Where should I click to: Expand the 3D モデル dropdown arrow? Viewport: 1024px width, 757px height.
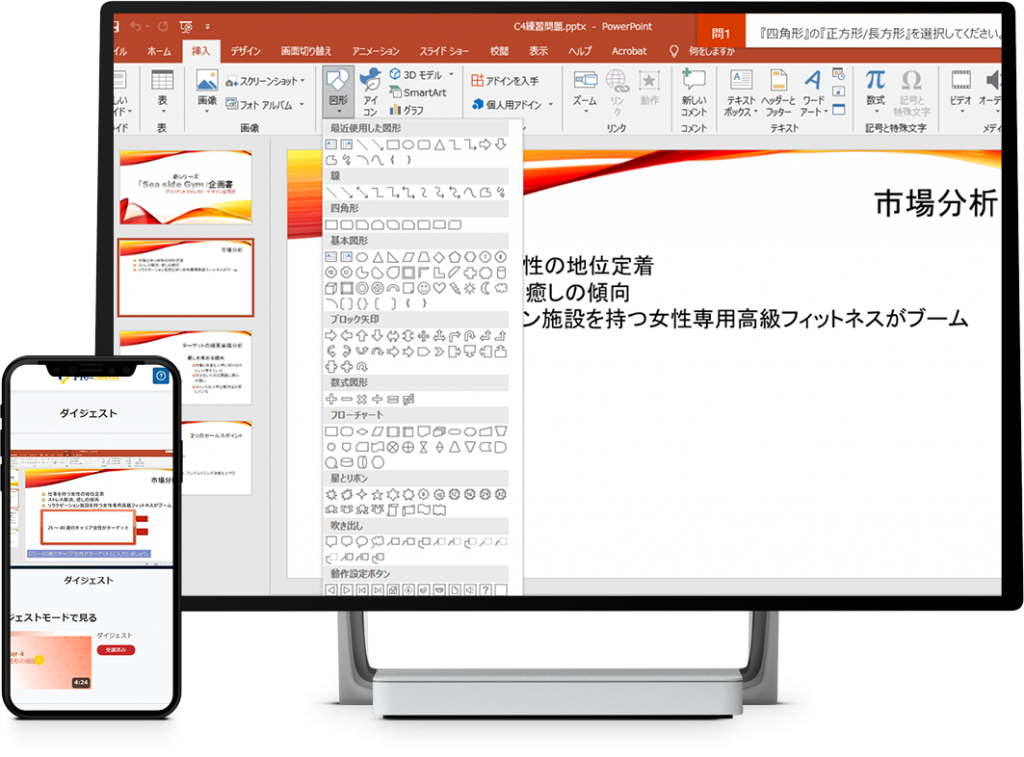click(x=451, y=74)
